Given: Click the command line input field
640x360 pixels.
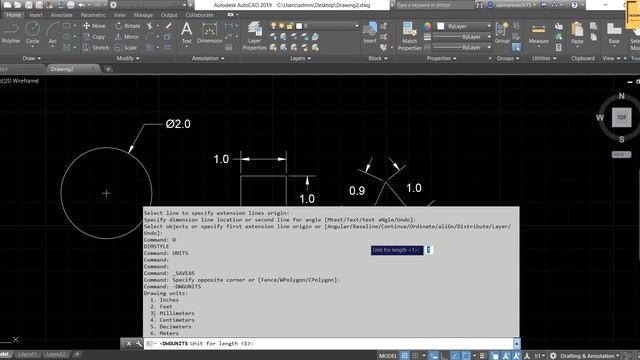Looking at the screenshot, I should tap(329, 344).
